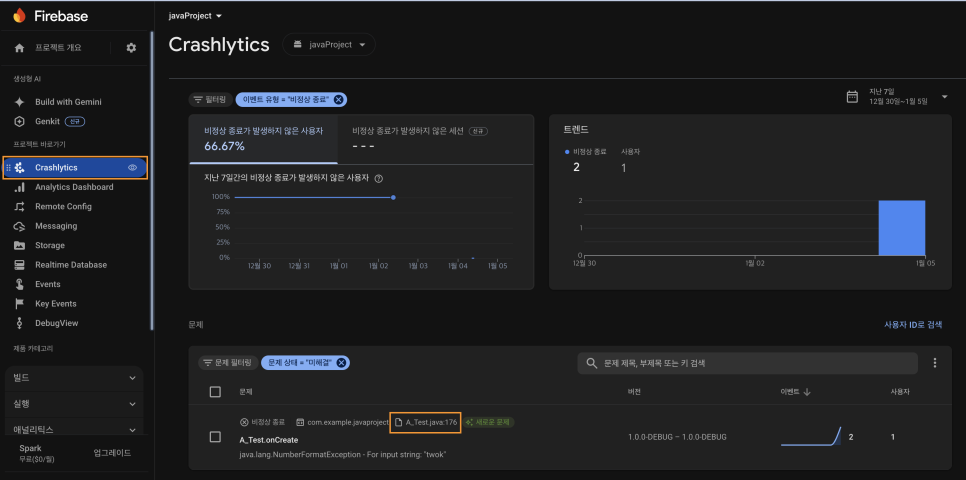Click the 66.67% value
This screenshot has width=966, height=480.
[224, 146]
